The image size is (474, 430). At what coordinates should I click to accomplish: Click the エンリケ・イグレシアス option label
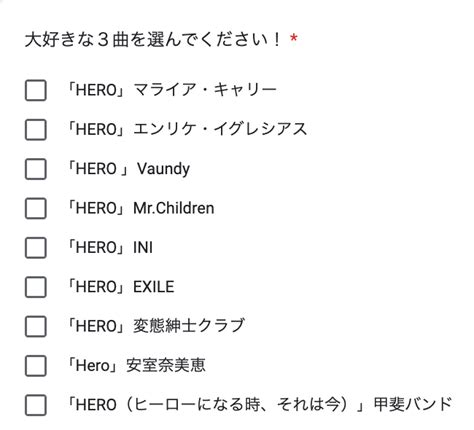tap(186, 129)
